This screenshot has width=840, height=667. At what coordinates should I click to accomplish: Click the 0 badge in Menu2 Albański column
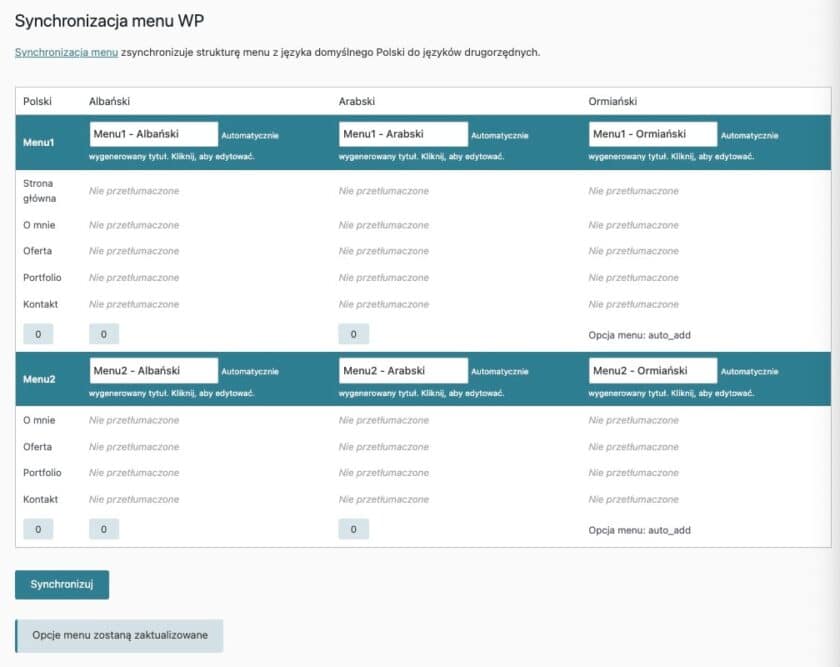pyautogui.click(x=104, y=529)
